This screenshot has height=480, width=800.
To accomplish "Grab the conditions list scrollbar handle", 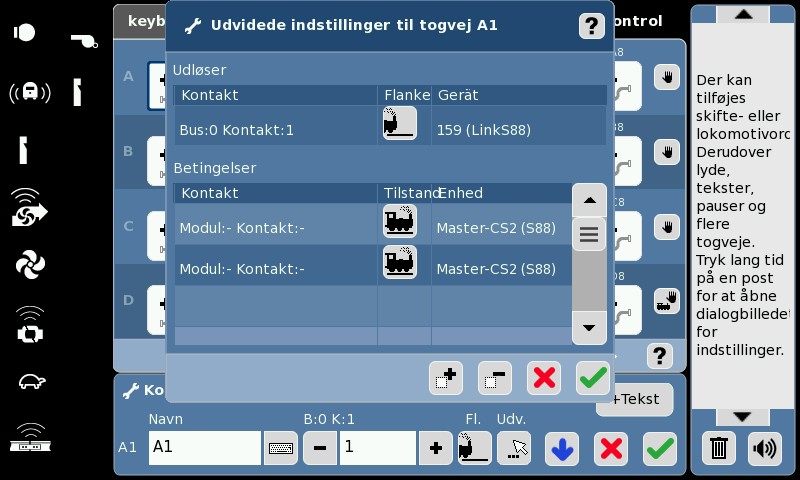I will coord(589,234).
